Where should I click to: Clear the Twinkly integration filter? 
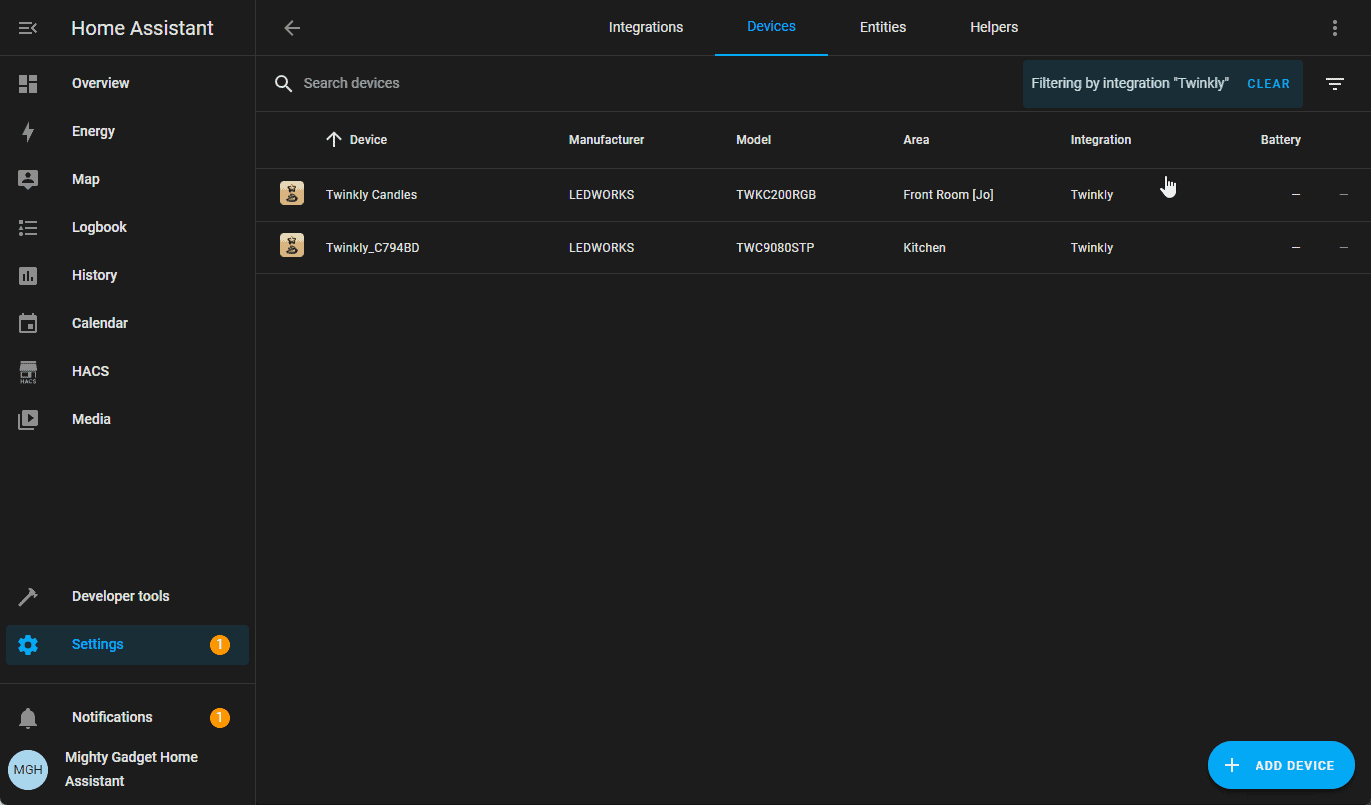click(1268, 84)
